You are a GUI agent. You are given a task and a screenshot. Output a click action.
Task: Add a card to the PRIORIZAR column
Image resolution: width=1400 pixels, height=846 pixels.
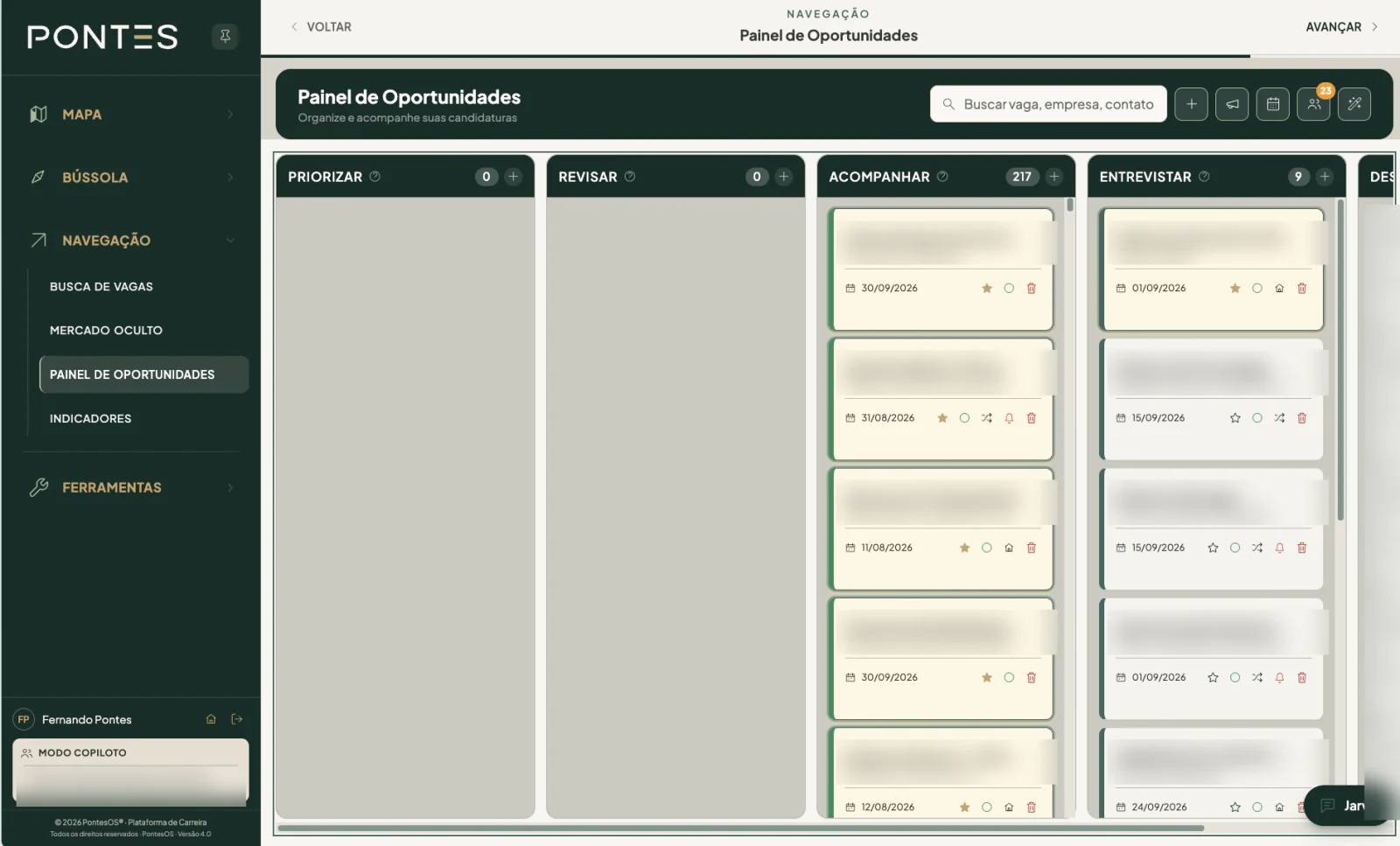click(514, 177)
